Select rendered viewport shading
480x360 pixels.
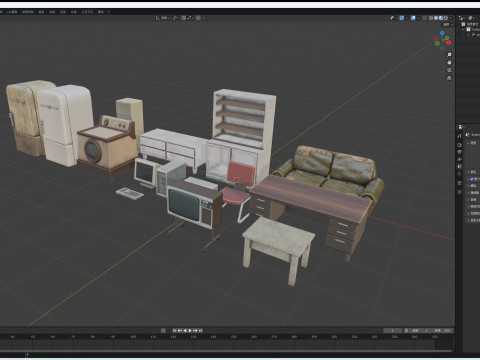click(x=446, y=18)
